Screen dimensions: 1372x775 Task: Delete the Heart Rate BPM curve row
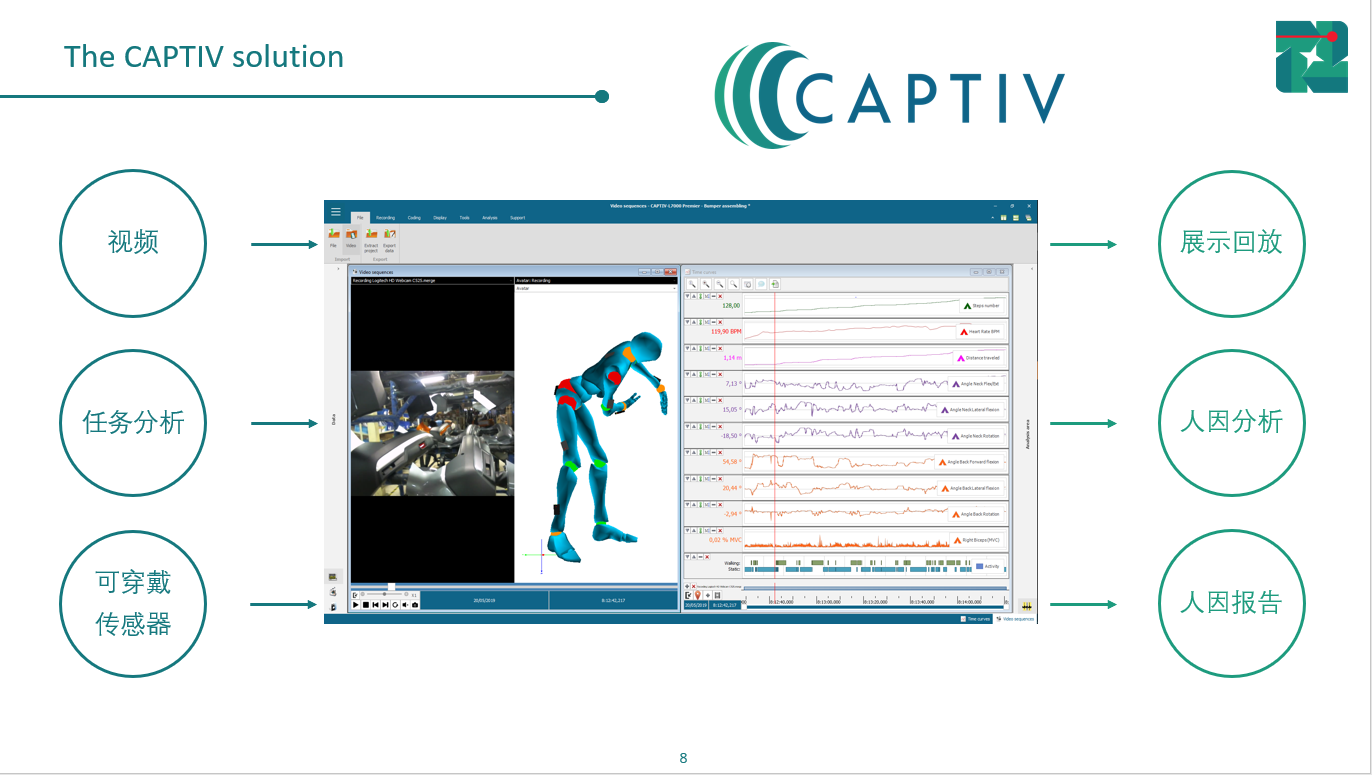coord(720,322)
